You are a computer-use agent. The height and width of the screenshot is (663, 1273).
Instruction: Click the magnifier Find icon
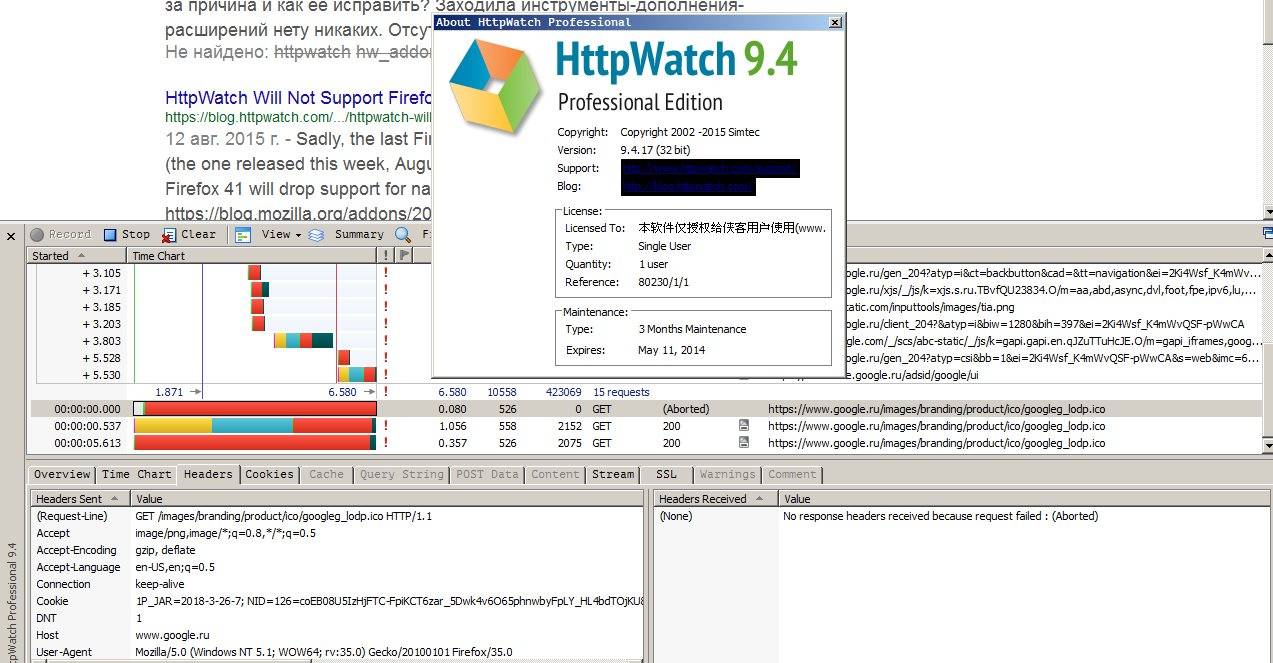402,235
